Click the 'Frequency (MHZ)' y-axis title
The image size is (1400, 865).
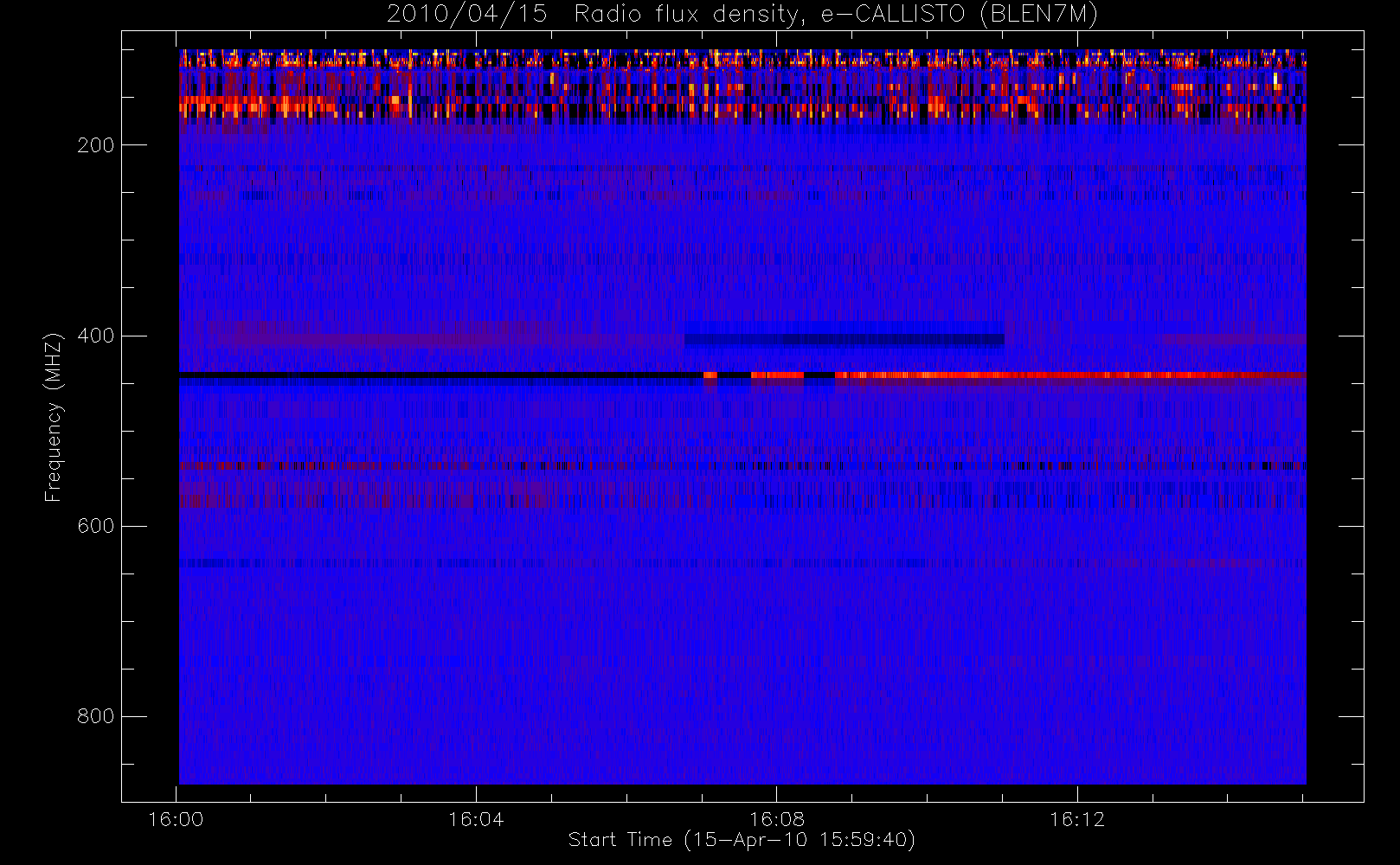coord(54,417)
